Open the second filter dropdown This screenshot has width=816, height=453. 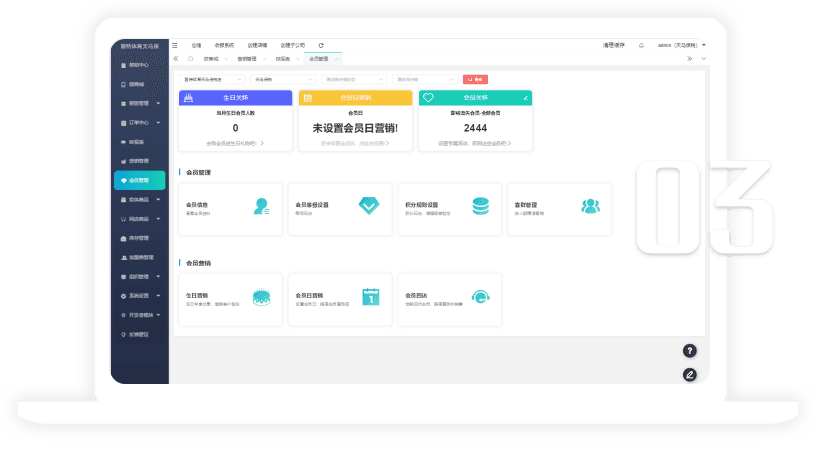(282, 78)
